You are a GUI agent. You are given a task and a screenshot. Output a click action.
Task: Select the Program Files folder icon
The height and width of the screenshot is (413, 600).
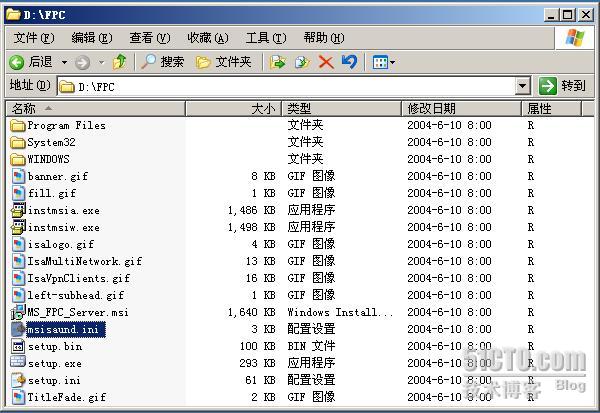pyautogui.click(x=18, y=126)
